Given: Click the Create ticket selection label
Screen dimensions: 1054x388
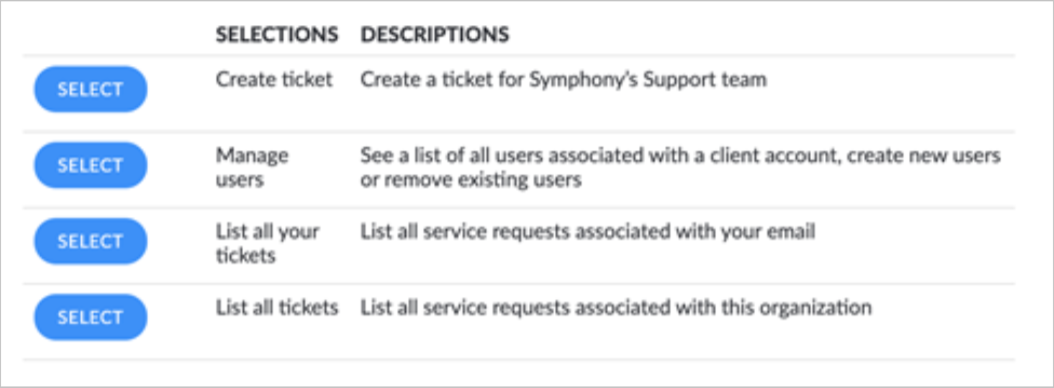Looking at the screenshot, I should [274, 79].
